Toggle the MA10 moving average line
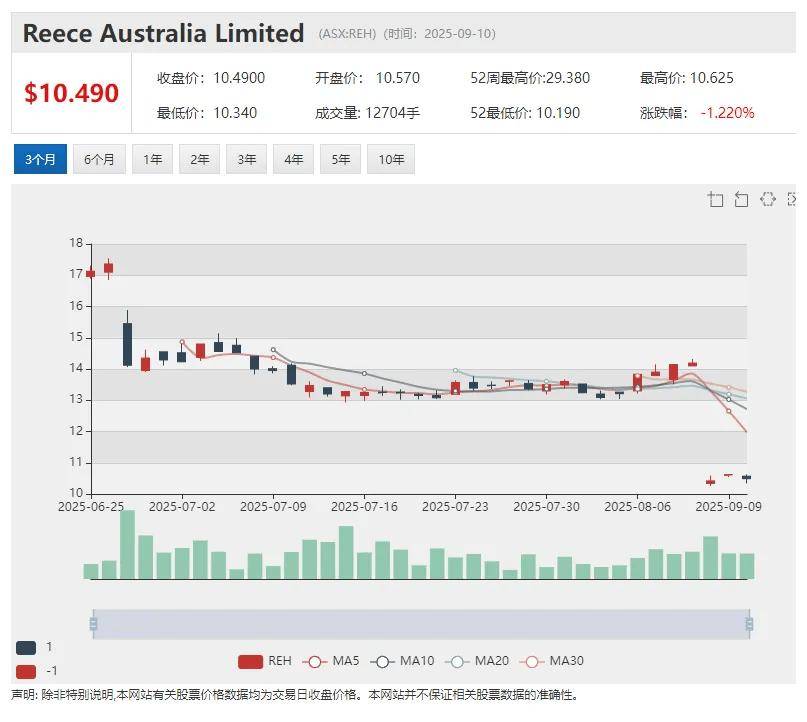The width and height of the screenshot is (807, 722). 383,661
